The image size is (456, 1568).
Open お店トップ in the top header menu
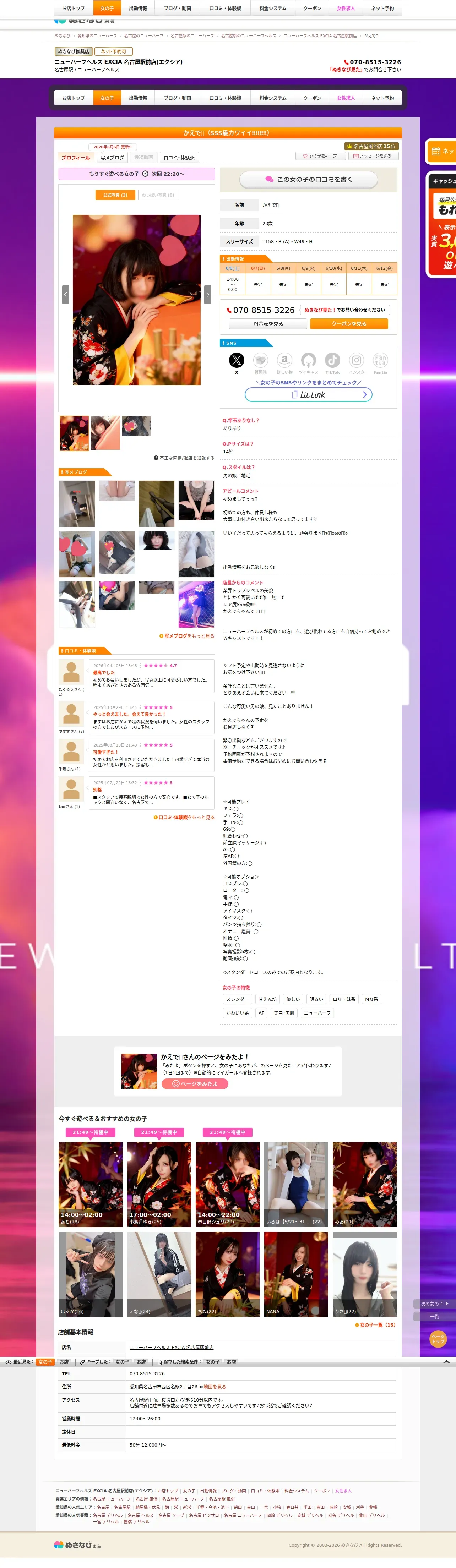[74, 9]
